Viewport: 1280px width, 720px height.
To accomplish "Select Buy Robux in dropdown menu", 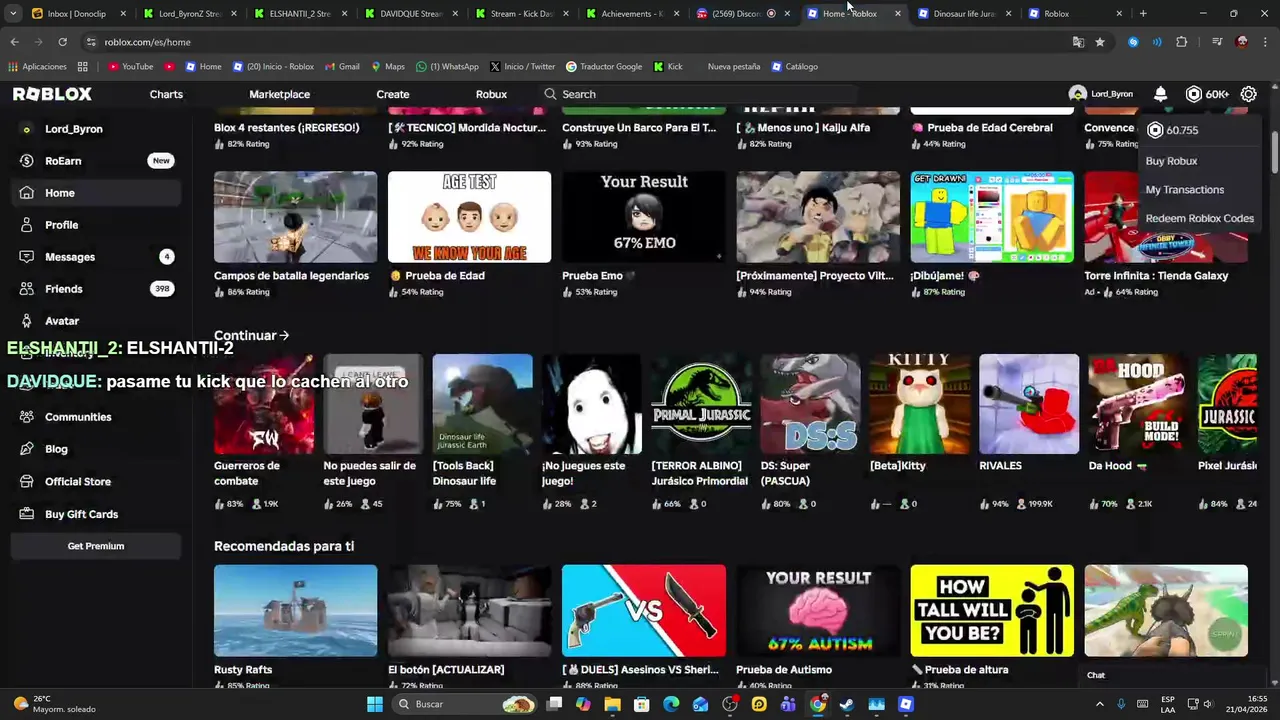I will [1171, 161].
